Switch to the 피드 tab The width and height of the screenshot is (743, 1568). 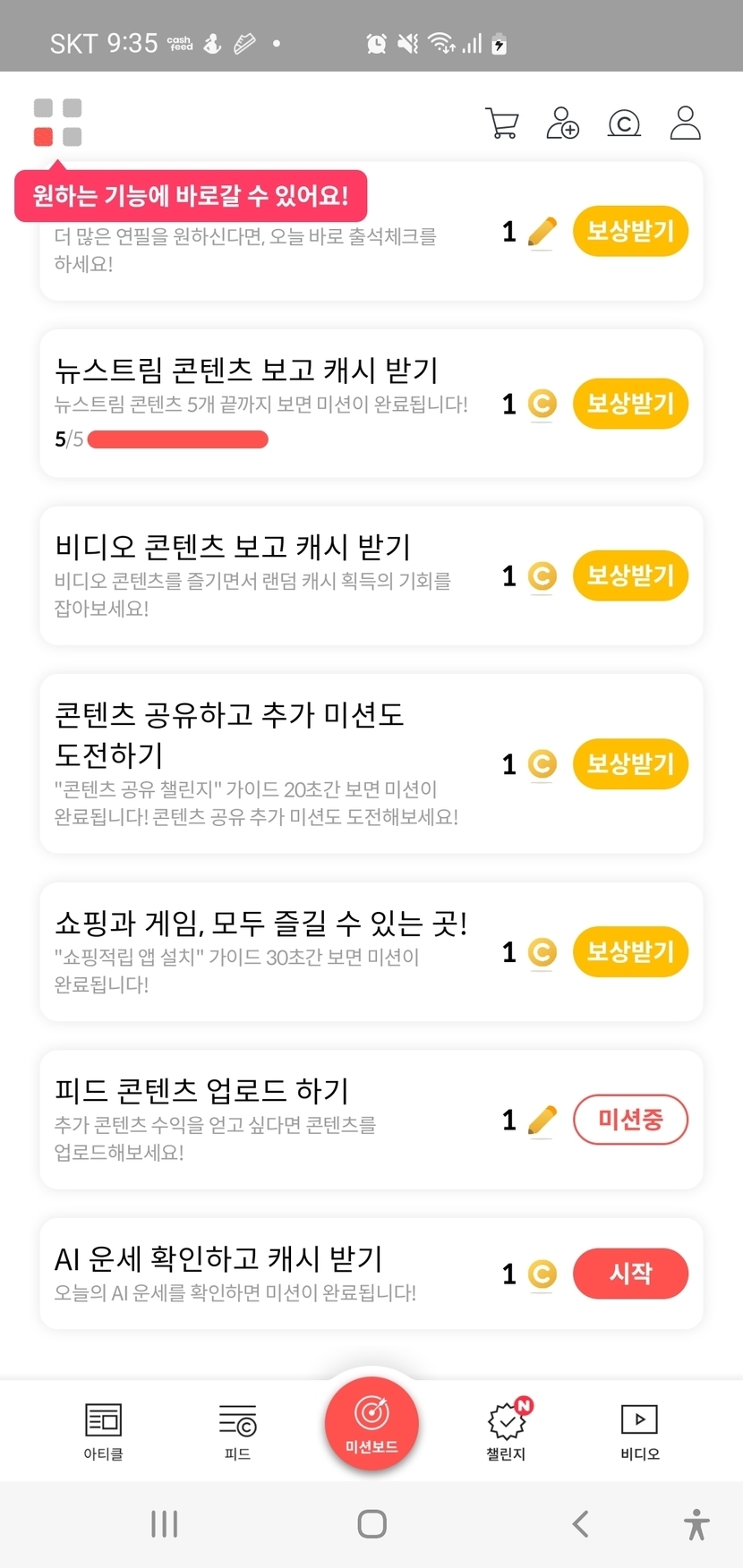[237, 1430]
